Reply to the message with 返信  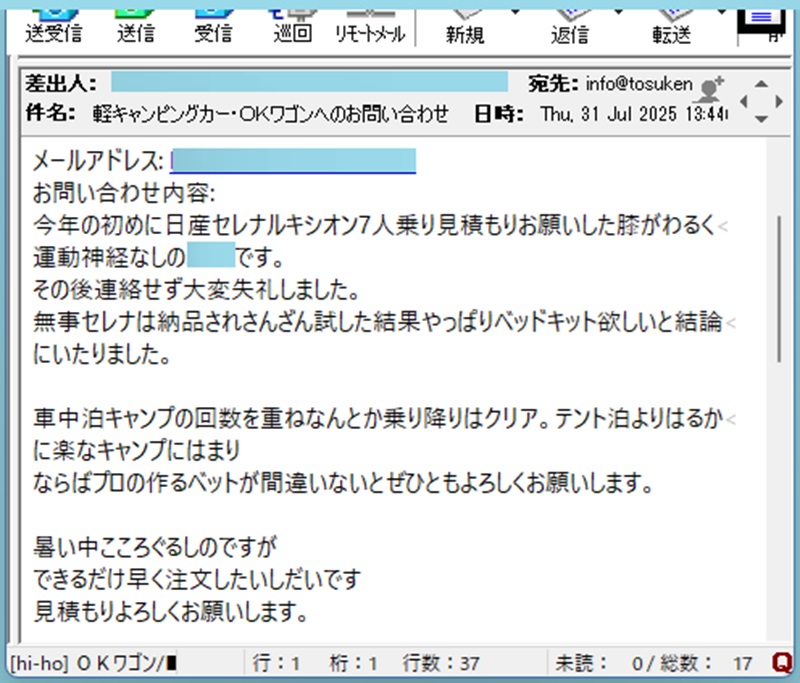click(x=569, y=24)
